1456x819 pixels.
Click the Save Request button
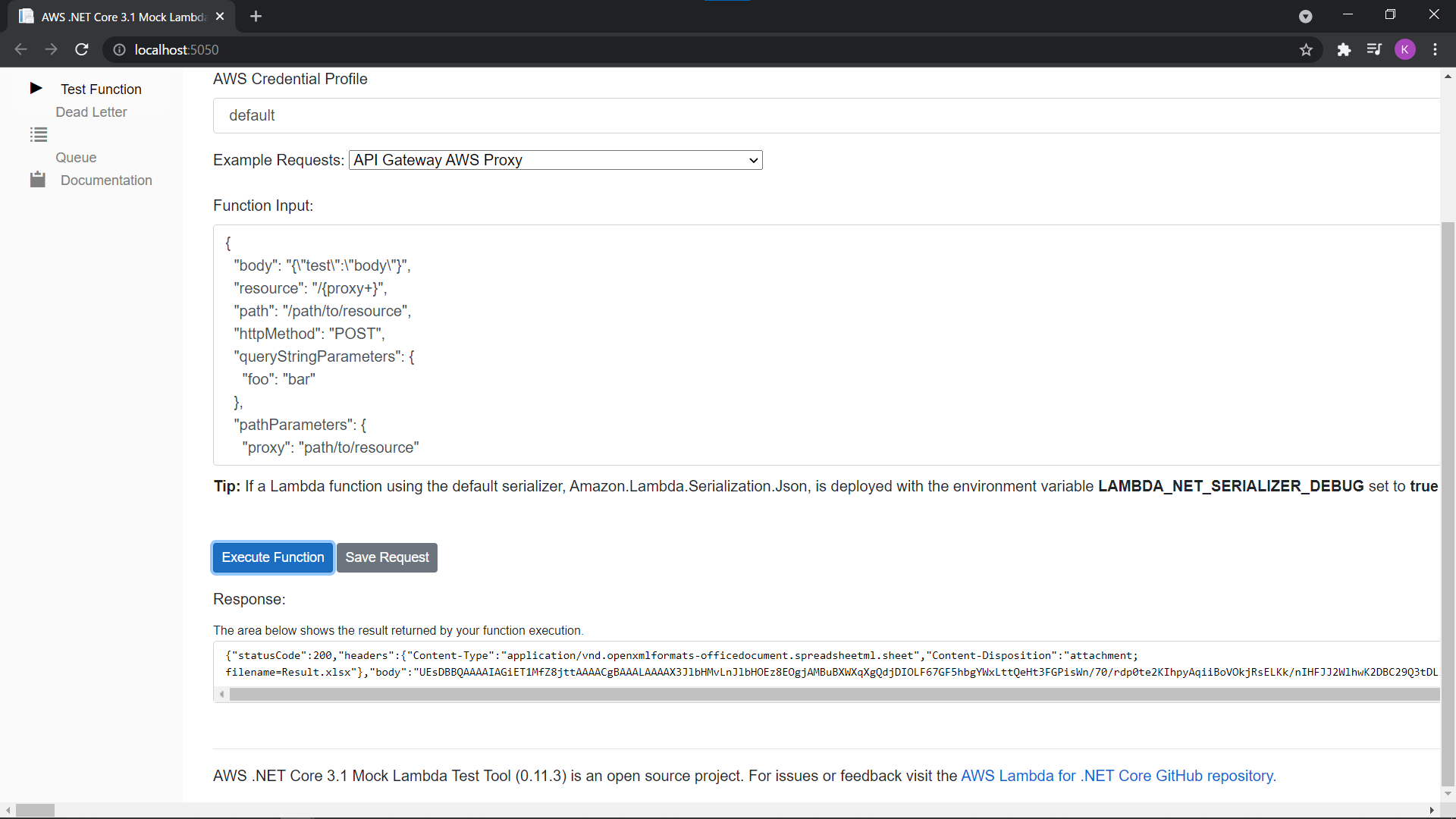click(x=387, y=557)
